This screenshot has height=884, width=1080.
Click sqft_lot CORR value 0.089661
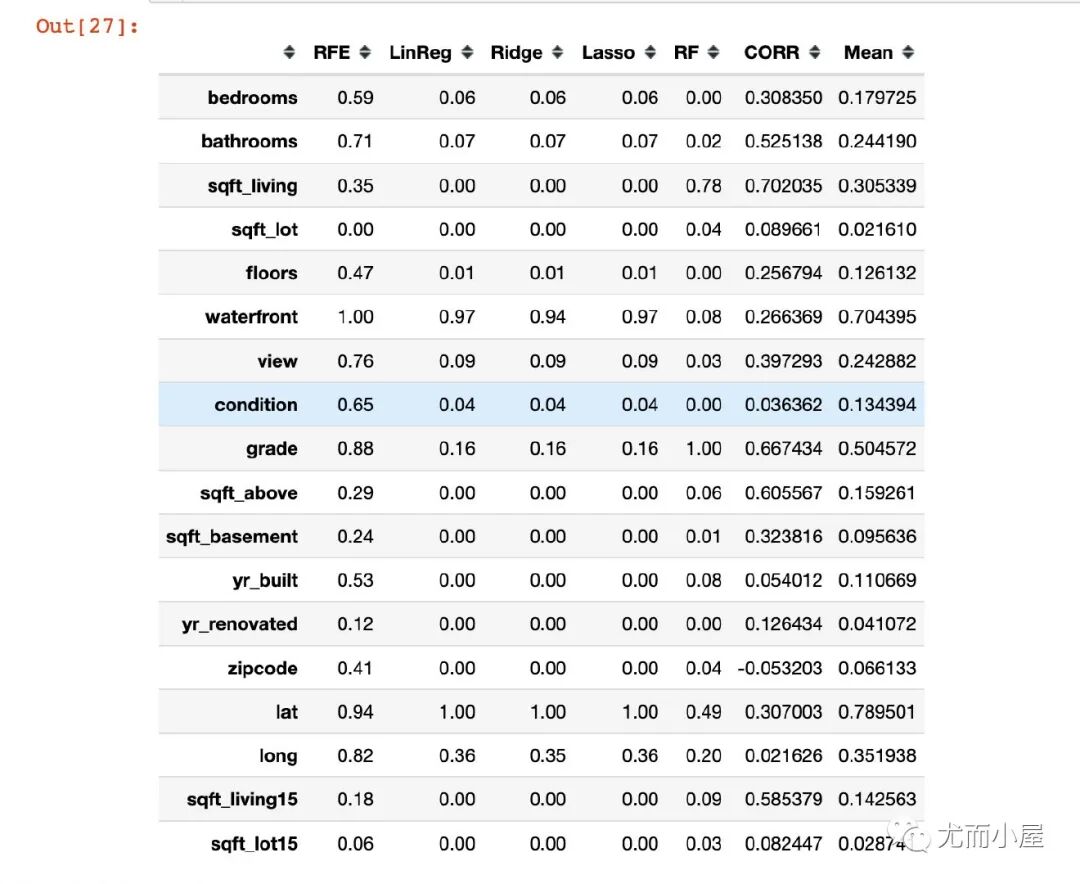(x=783, y=229)
